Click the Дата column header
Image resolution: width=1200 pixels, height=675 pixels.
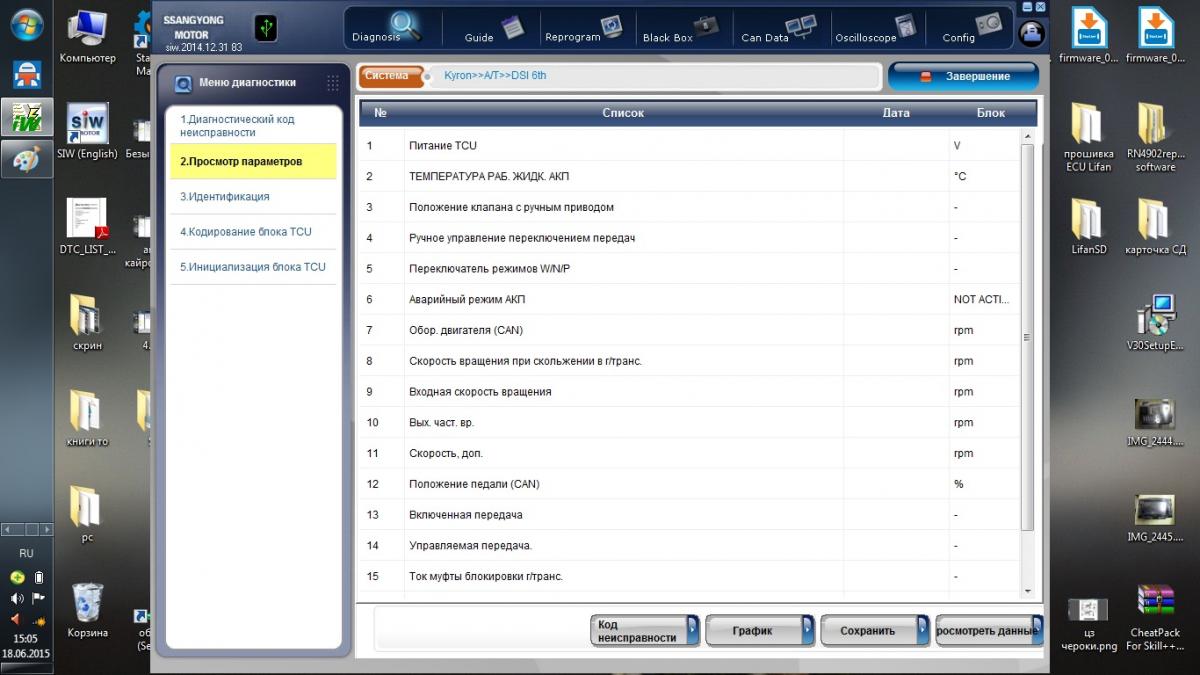896,113
